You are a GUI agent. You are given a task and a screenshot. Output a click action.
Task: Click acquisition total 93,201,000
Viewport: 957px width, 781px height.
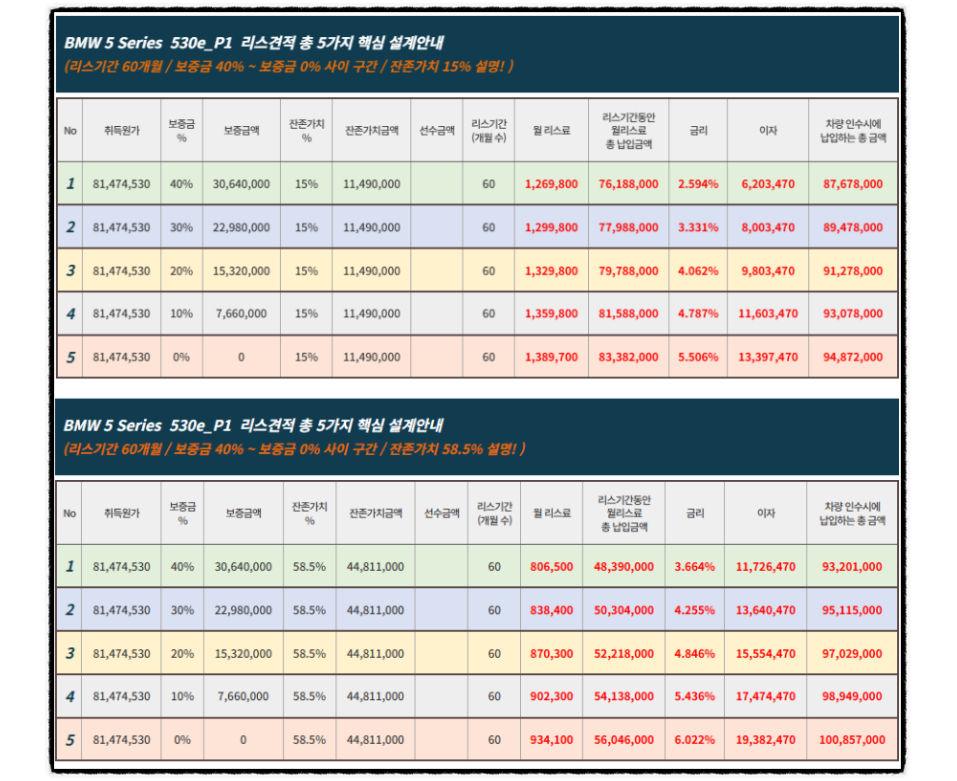click(x=851, y=566)
